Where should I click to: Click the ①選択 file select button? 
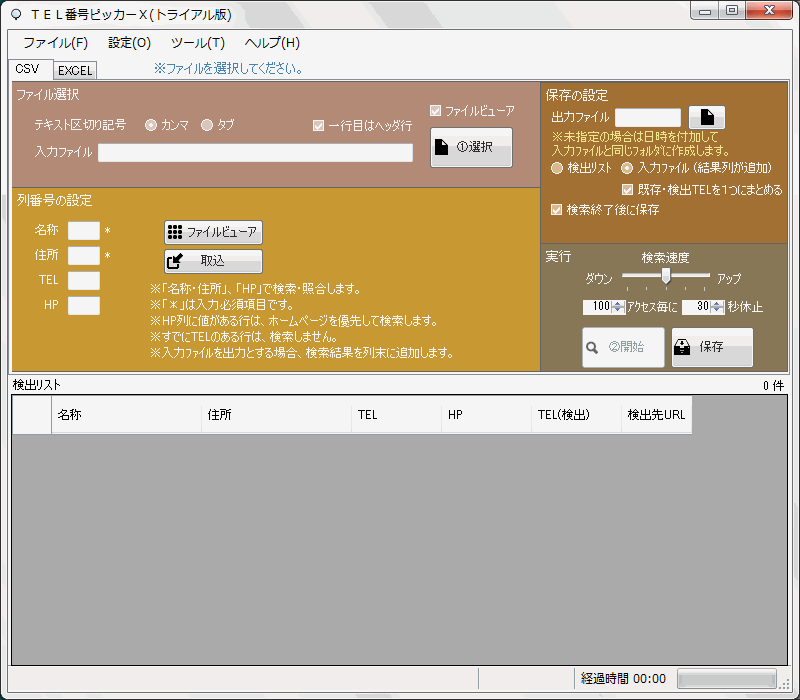[x=471, y=147]
